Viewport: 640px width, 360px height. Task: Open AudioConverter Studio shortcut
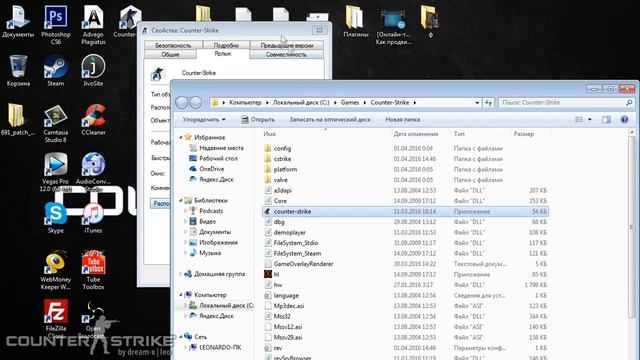pyautogui.click(x=93, y=171)
